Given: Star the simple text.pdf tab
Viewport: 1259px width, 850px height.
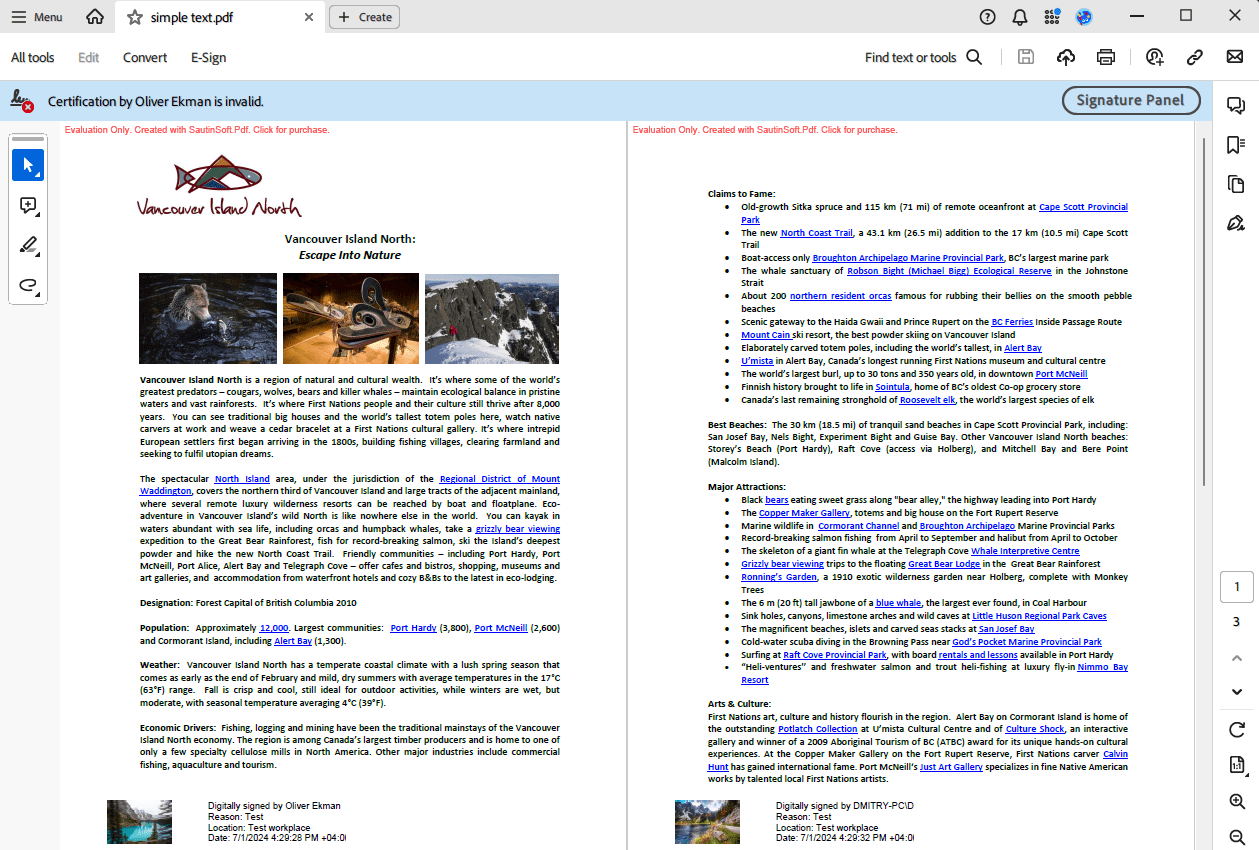Looking at the screenshot, I should (134, 17).
